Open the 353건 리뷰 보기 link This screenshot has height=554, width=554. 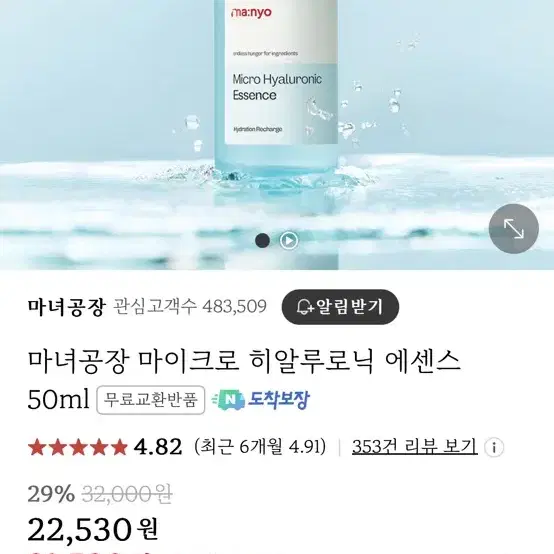click(x=414, y=447)
